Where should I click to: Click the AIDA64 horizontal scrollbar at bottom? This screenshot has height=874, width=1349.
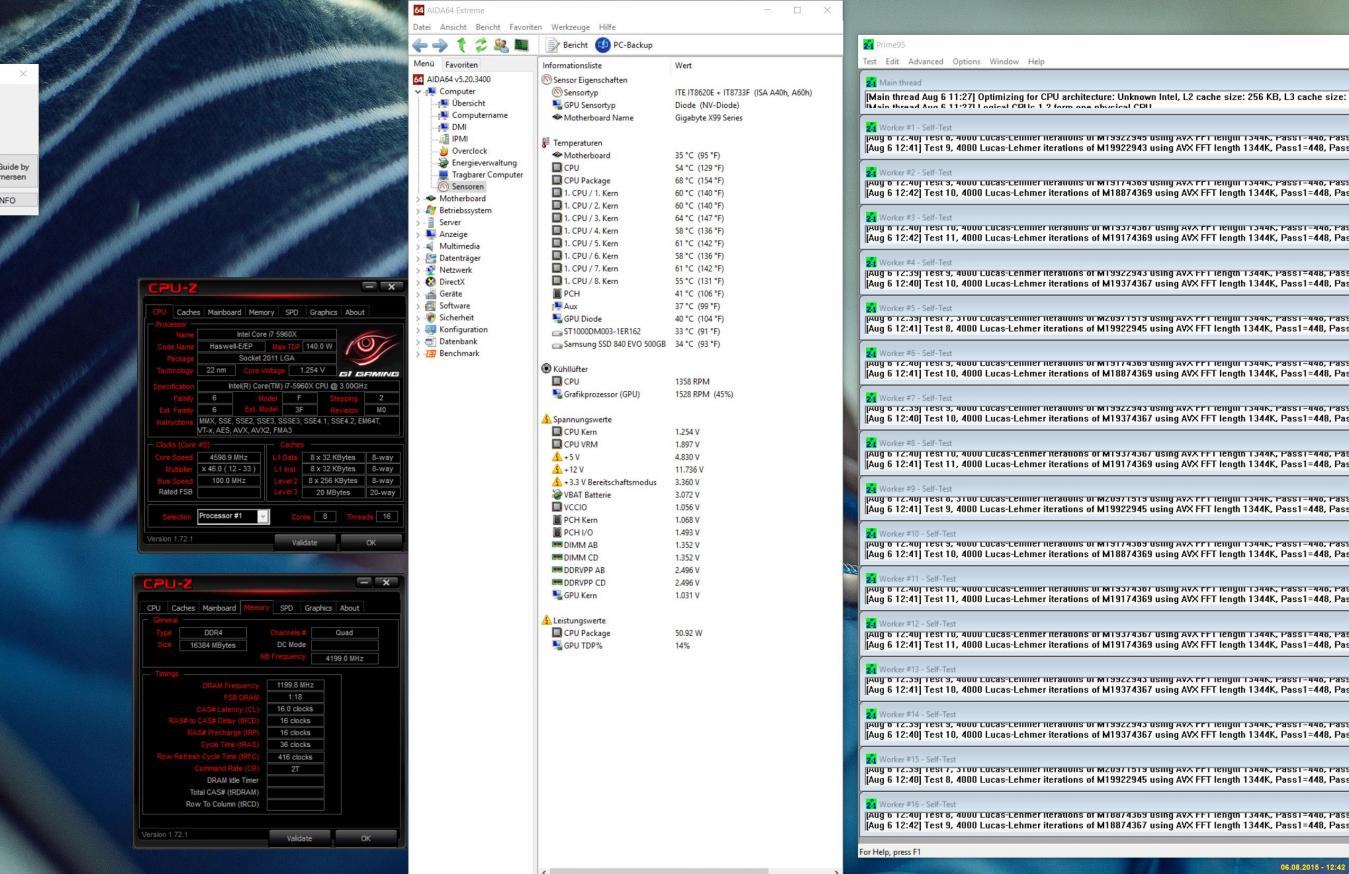pos(689,869)
